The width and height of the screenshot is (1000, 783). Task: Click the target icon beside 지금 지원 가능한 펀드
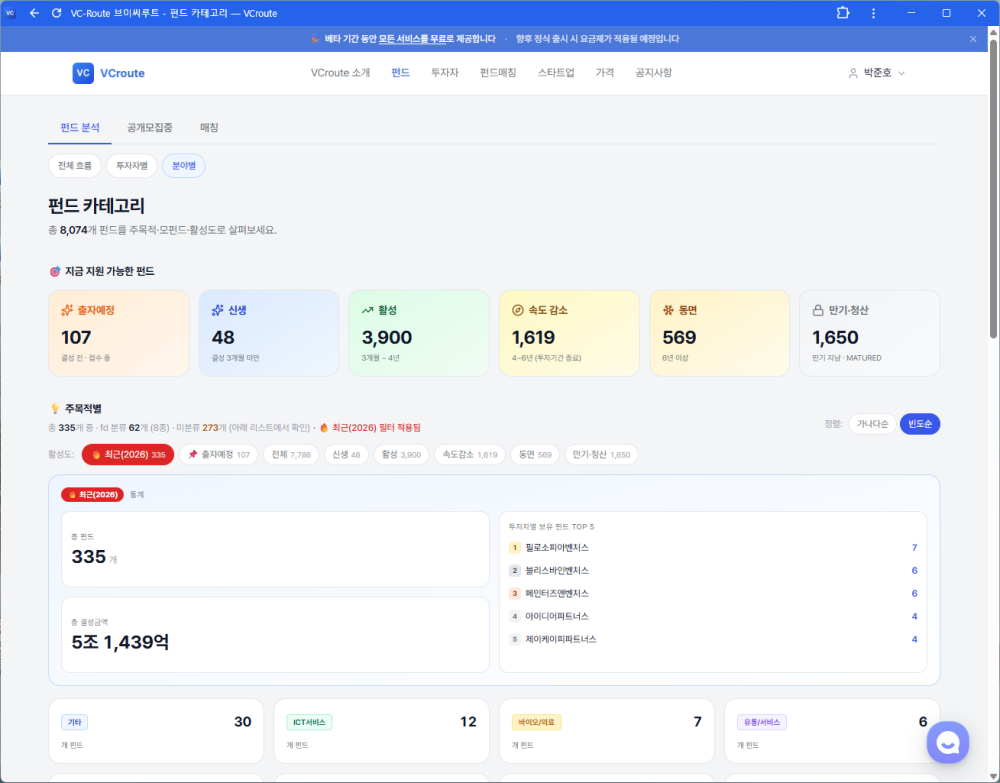coord(55,272)
